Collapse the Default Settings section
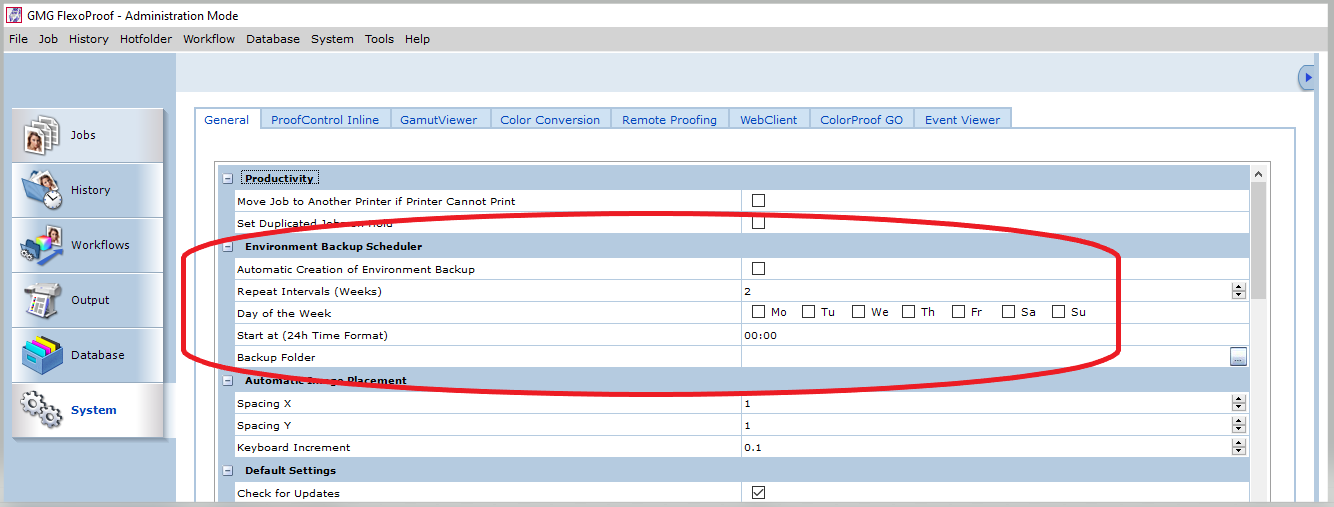This screenshot has height=507, width=1334. [x=227, y=470]
